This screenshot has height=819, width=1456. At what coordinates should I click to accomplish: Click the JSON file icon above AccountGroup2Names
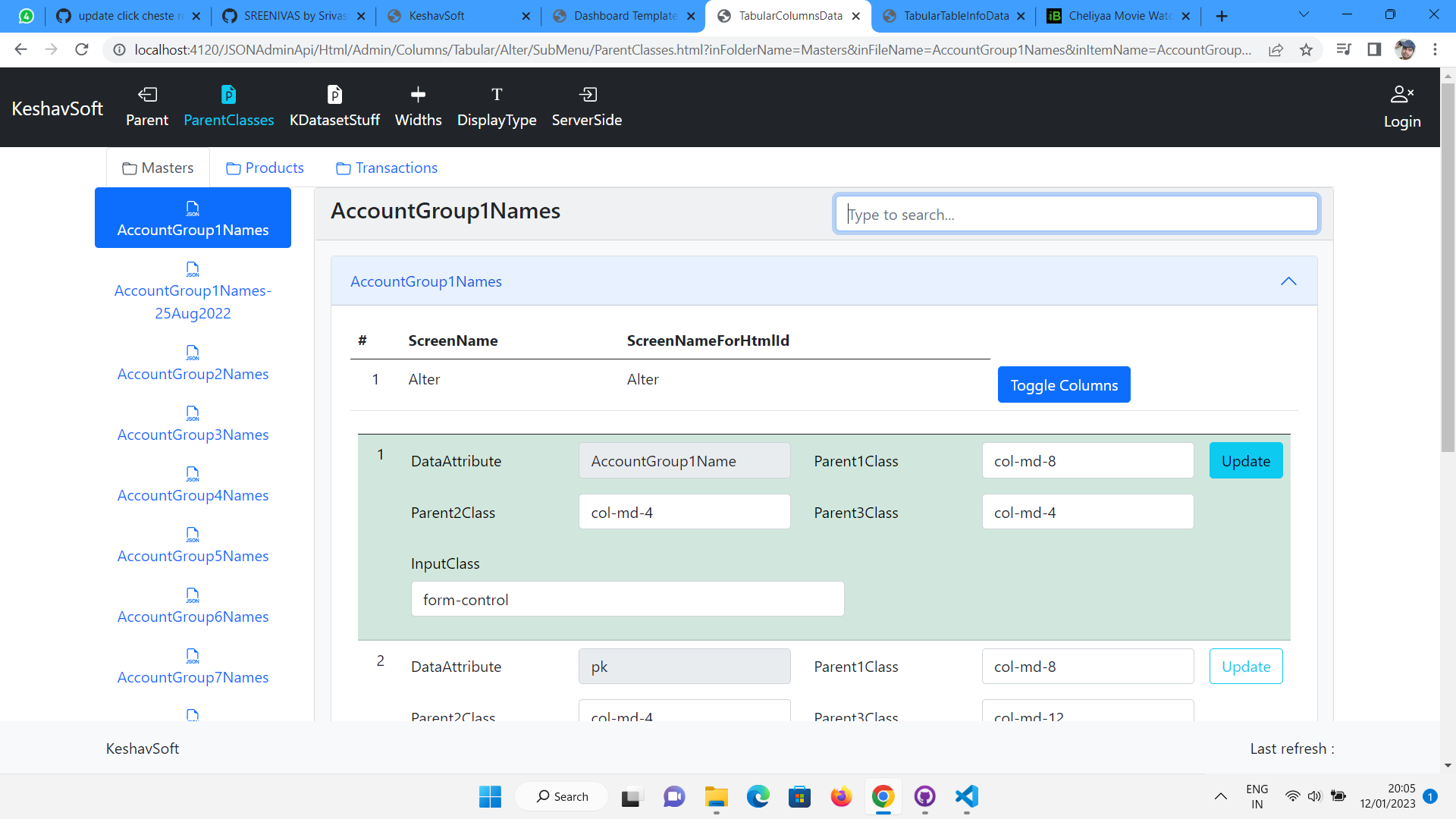(x=192, y=353)
